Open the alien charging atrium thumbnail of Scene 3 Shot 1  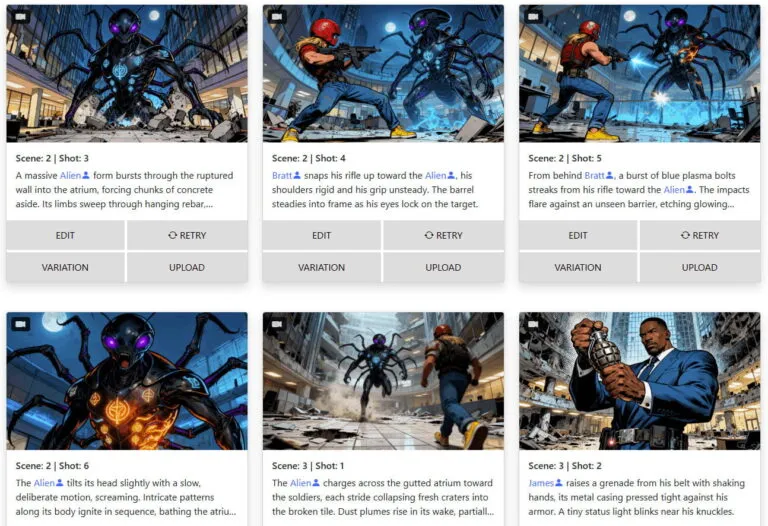(x=384, y=381)
